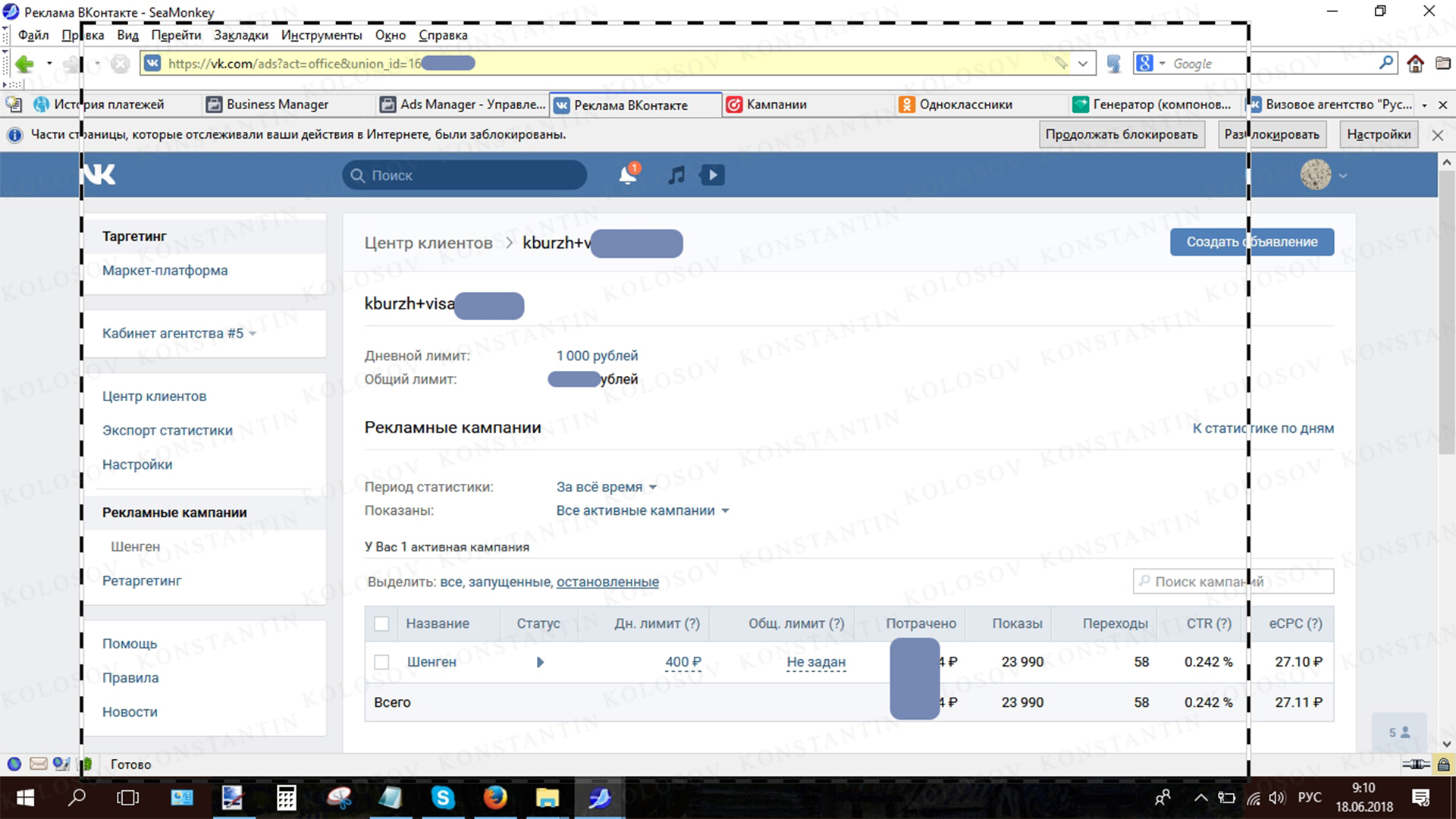Screen dimensions: 1456x819
Task: Click the VK notifications bell icon
Action: pos(627,175)
